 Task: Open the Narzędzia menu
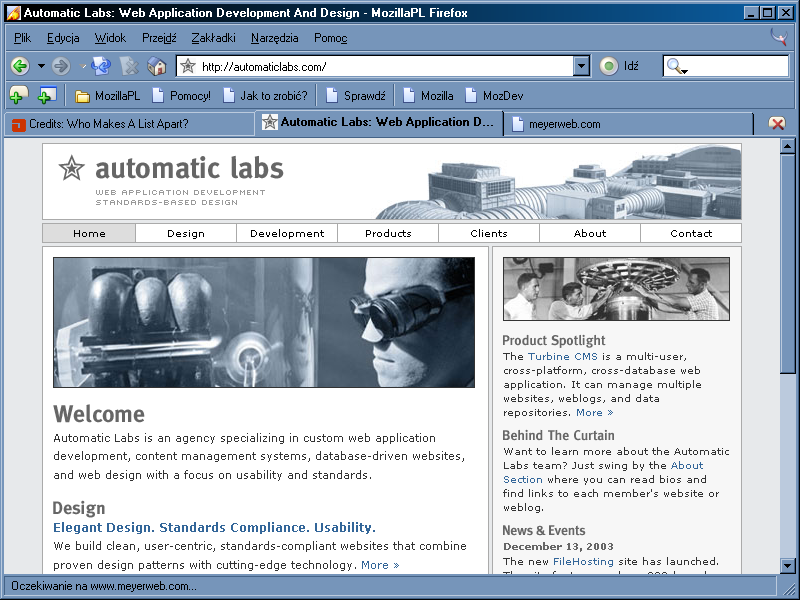pos(274,38)
